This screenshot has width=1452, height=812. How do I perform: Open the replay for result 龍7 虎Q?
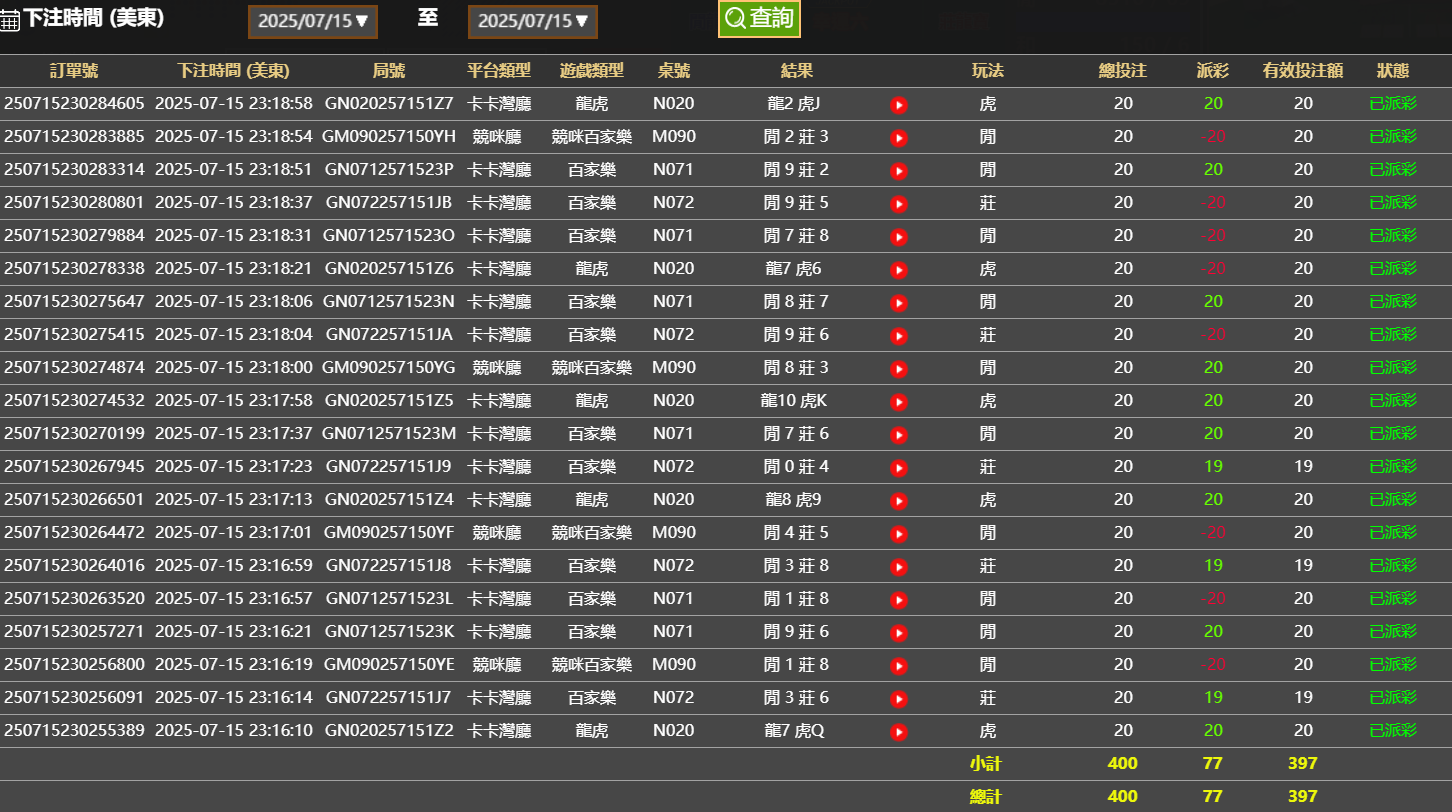pos(898,730)
